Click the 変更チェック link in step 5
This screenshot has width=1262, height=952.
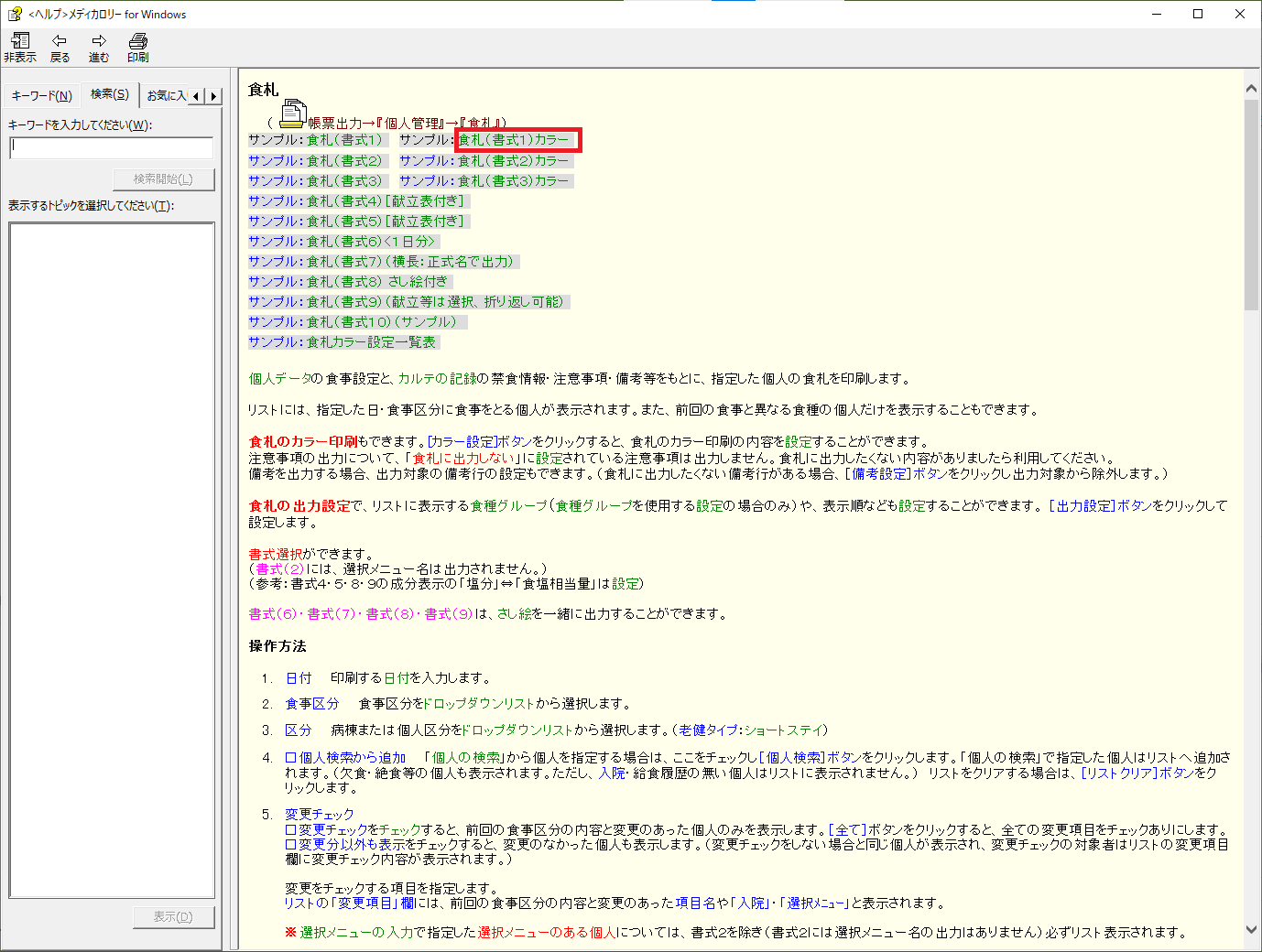click(320, 814)
